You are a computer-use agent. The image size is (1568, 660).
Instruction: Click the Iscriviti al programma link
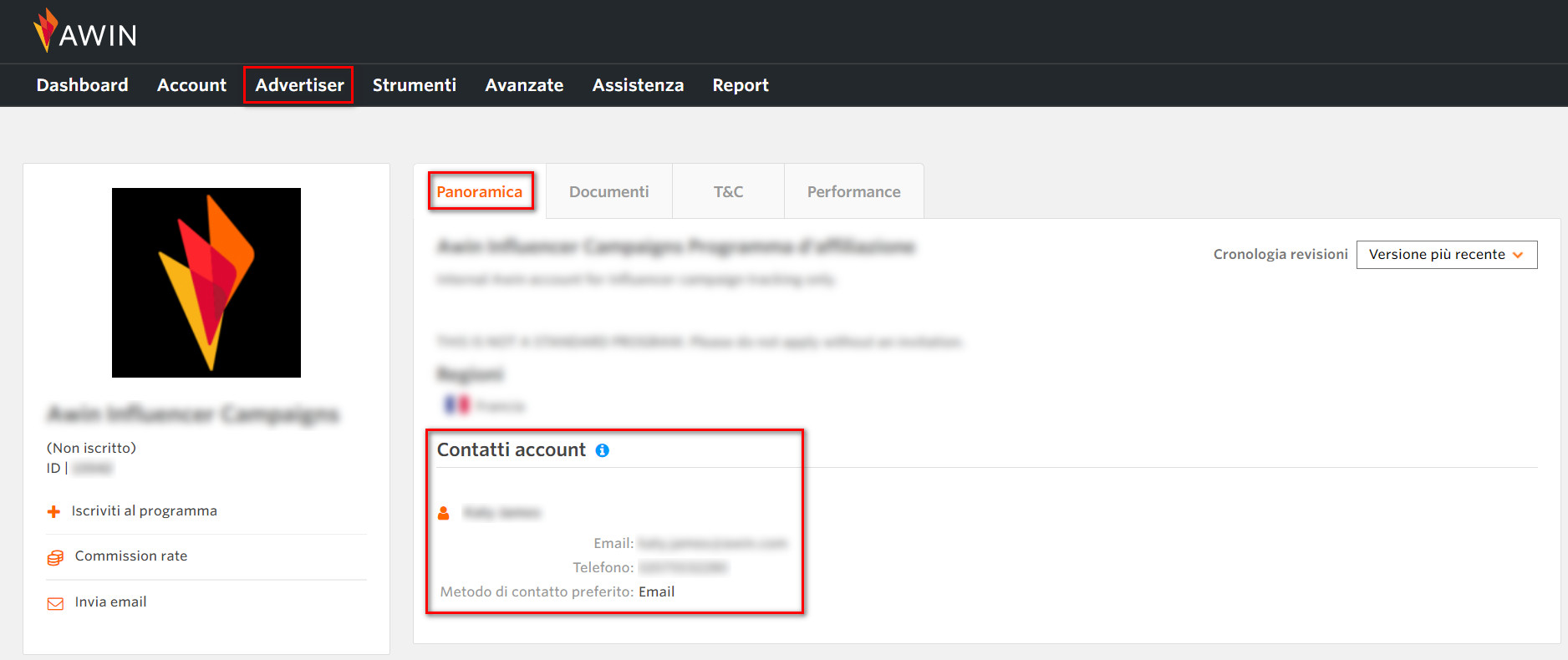tap(144, 511)
